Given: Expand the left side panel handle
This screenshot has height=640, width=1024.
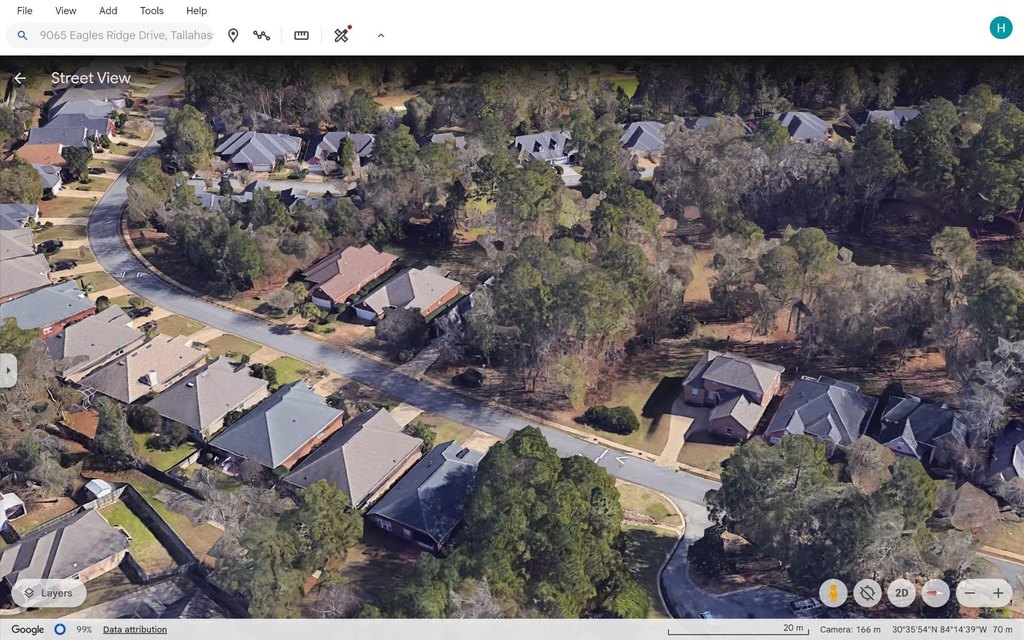Looking at the screenshot, I should pyautogui.click(x=8, y=370).
